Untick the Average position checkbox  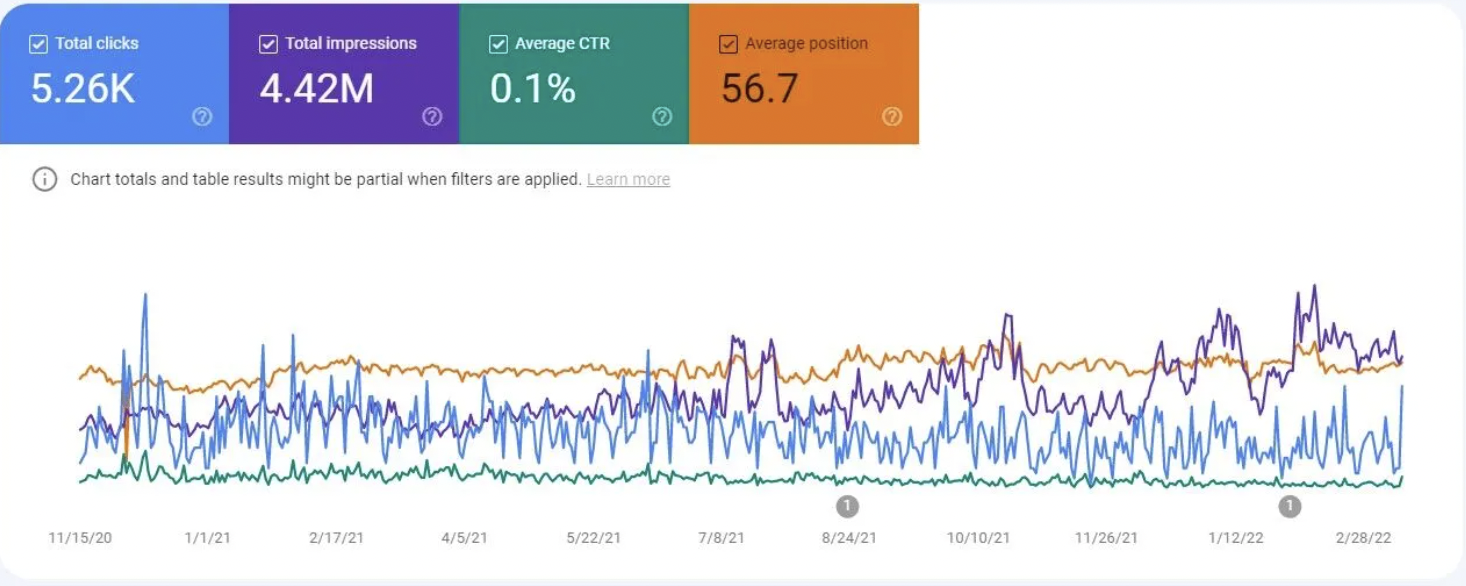[728, 44]
